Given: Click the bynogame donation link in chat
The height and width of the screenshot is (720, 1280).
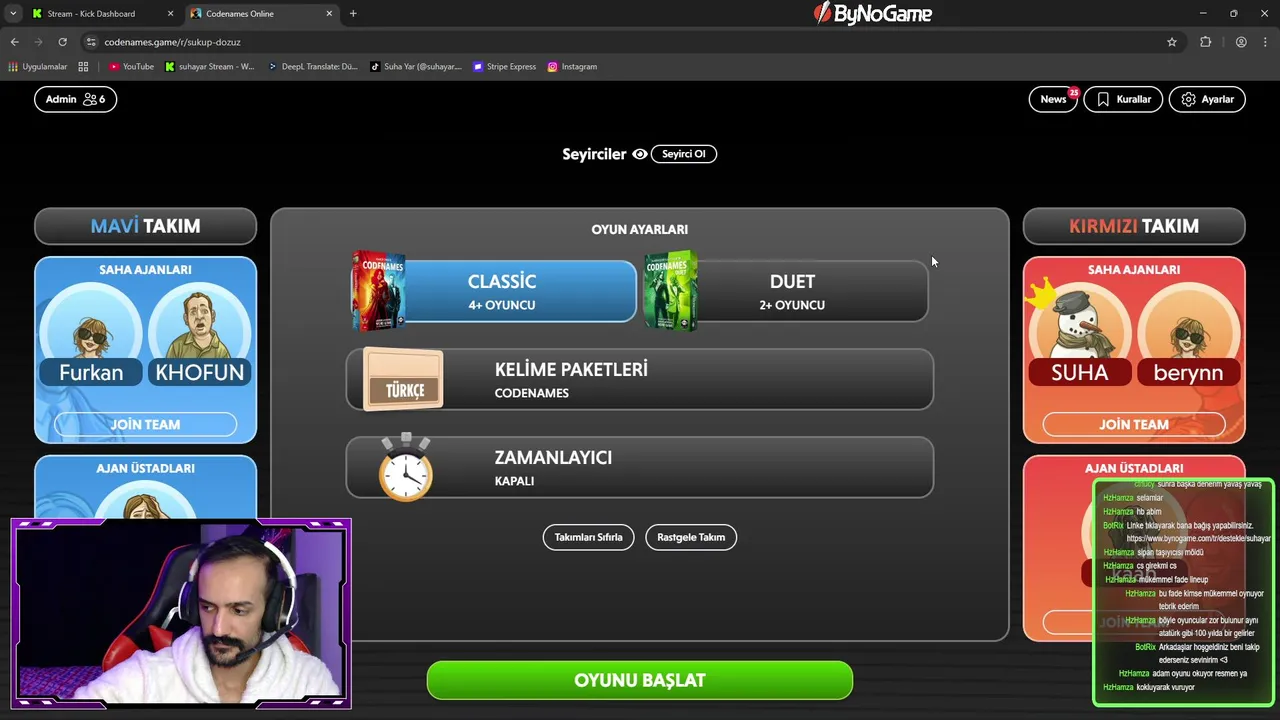Looking at the screenshot, I should click(1199, 538).
